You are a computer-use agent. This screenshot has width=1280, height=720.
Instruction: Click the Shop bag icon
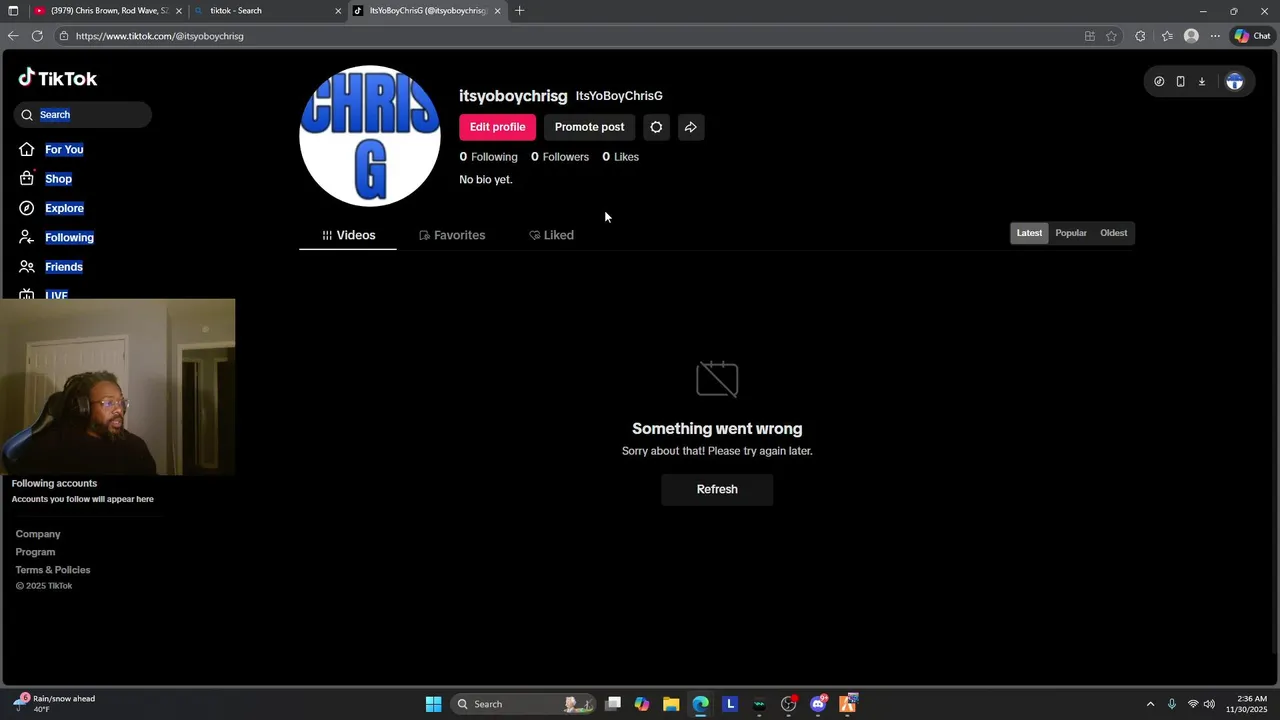click(27, 179)
